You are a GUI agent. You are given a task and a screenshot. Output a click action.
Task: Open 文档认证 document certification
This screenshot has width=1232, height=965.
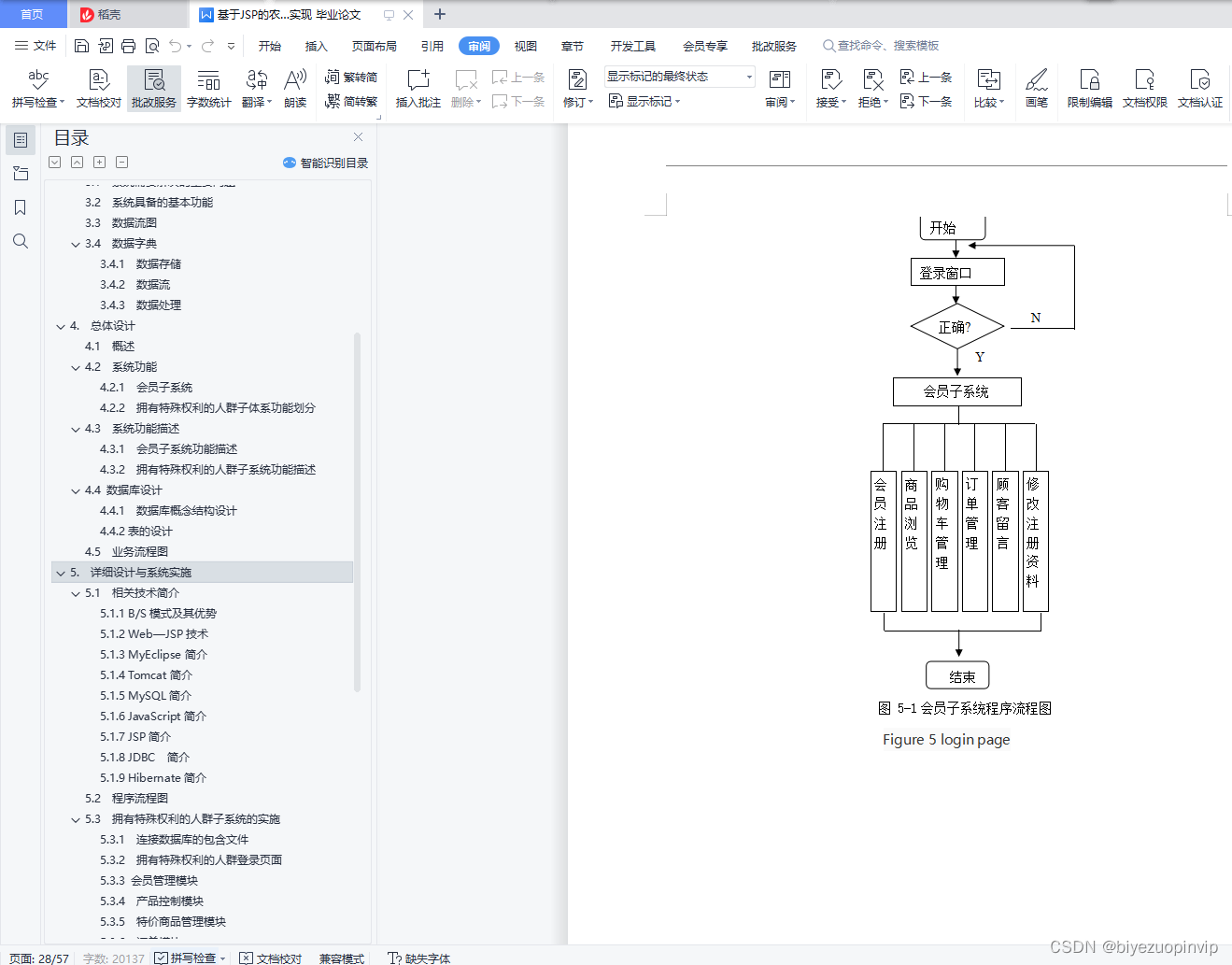1200,89
